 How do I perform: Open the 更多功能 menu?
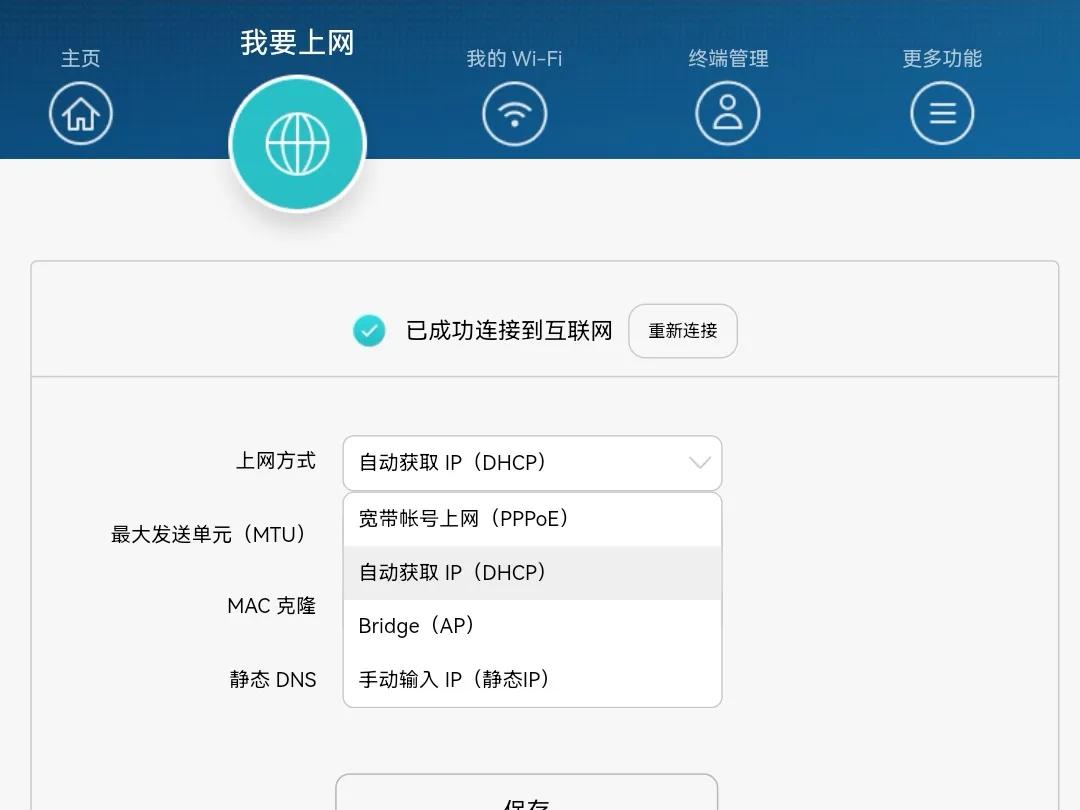pyautogui.click(x=941, y=58)
